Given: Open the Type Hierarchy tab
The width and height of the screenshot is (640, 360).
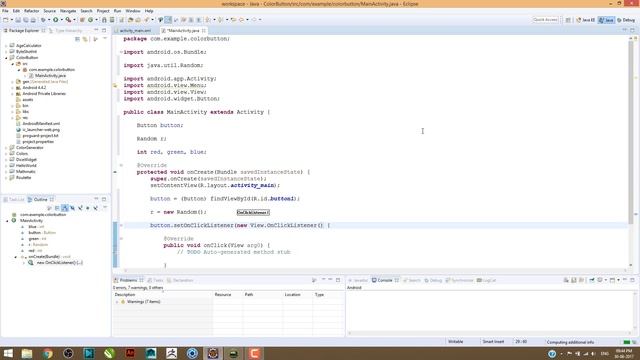Looking at the screenshot, I should click(x=65, y=31).
